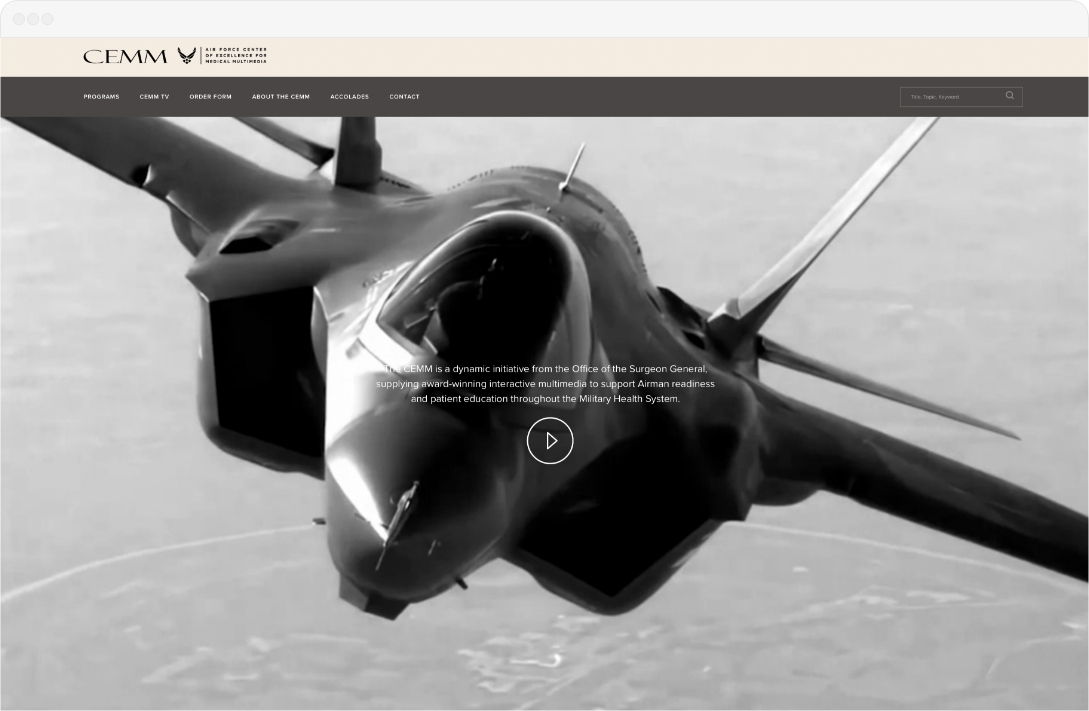Navigate to the Contact page
This screenshot has width=1089, height=711.
pos(404,97)
